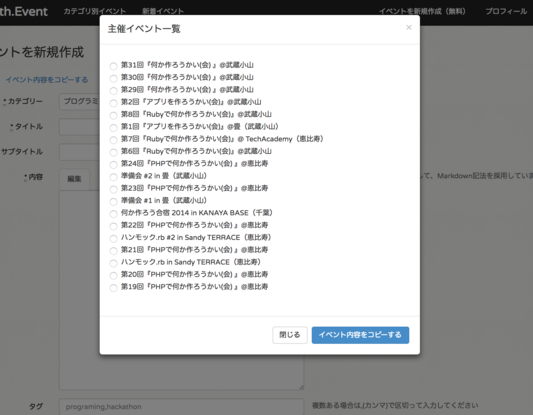Pick 第1回『アプリを作ろうかい(会)』@畳 radio

(113, 127)
